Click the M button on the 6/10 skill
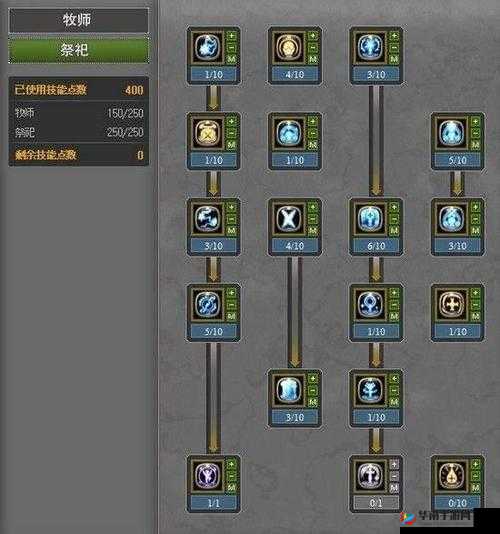The height and width of the screenshot is (534, 500). point(394,231)
